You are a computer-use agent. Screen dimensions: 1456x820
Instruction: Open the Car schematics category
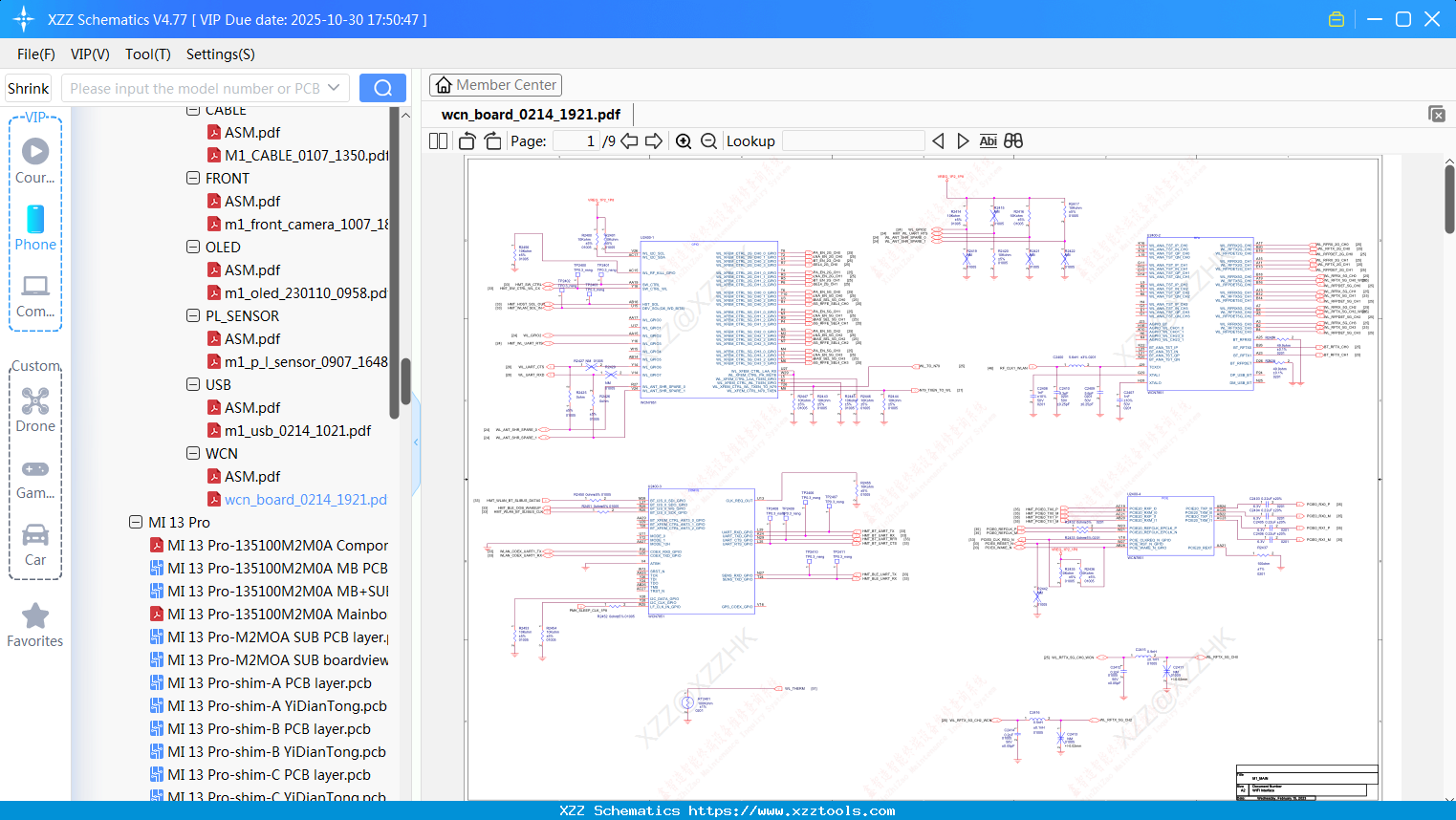(34, 535)
